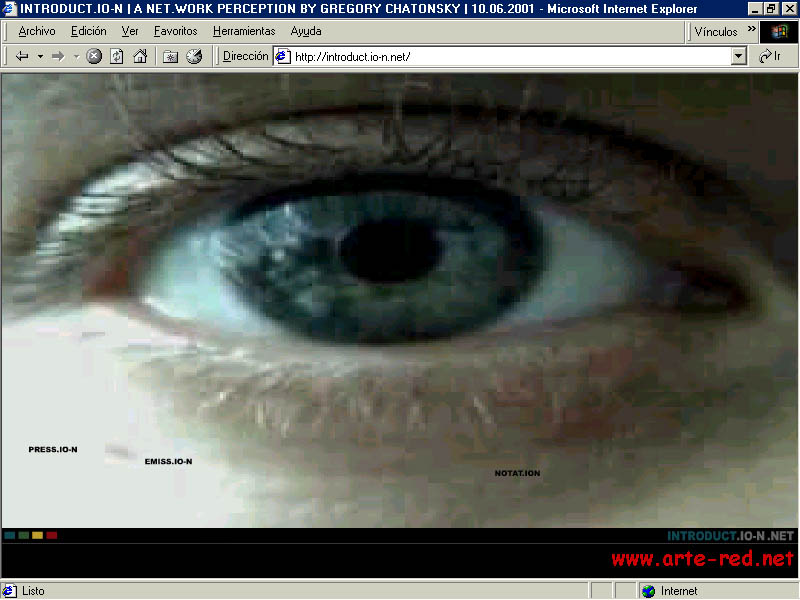Open the Forward button history dropdown
Image resolution: width=800 pixels, height=600 pixels.
pos(76,56)
